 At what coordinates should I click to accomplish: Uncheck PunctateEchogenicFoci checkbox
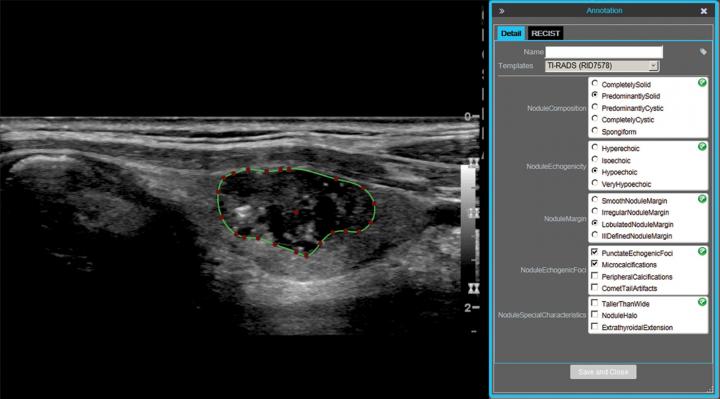click(x=595, y=252)
